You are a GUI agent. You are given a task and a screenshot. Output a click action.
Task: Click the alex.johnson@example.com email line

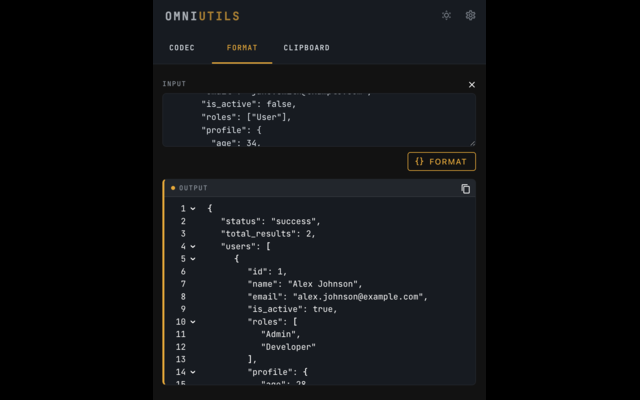(338, 297)
